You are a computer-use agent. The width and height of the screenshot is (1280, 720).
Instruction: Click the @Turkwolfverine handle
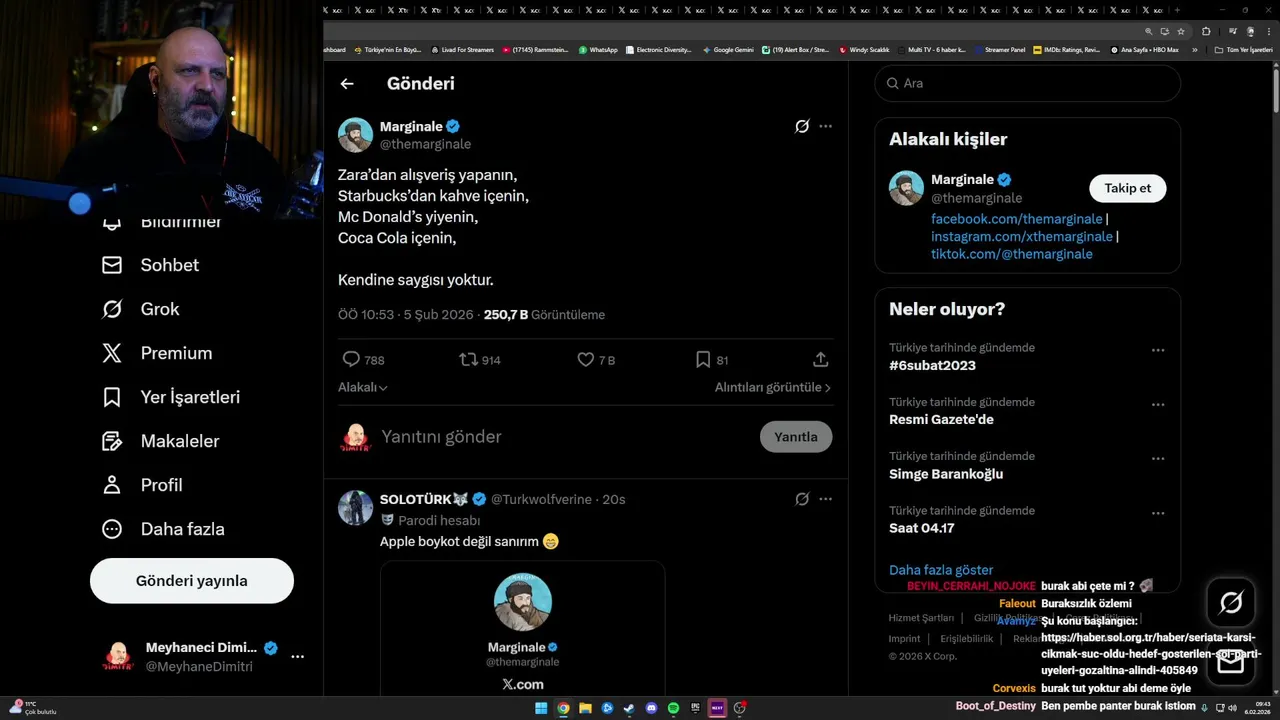[x=543, y=499]
